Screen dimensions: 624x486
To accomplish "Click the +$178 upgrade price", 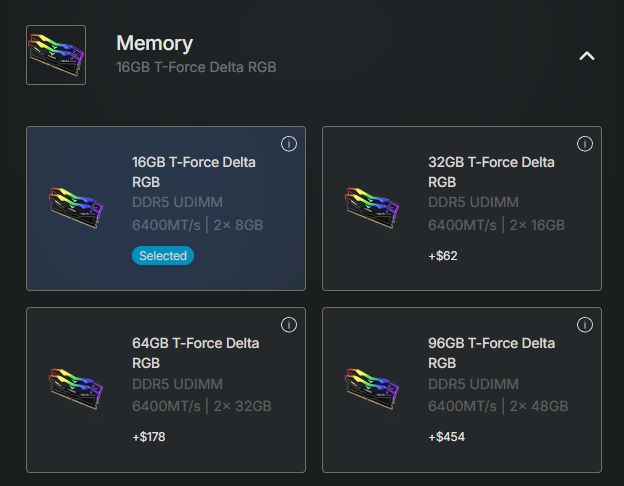I will pyautogui.click(x=151, y=437).
